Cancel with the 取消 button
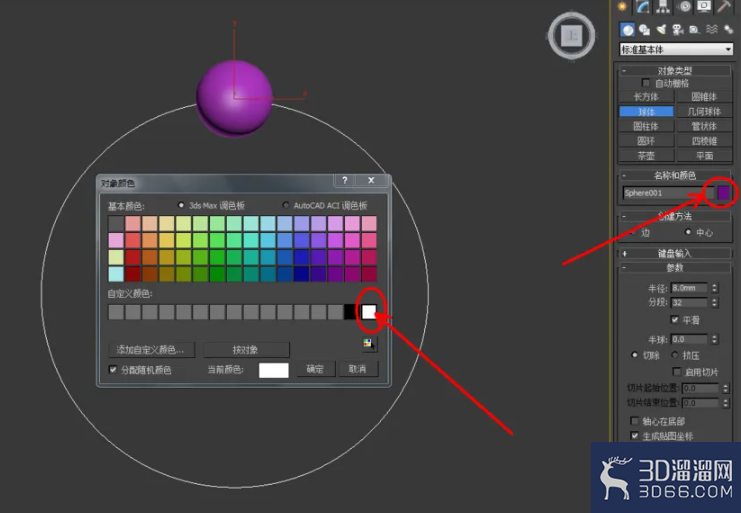This screenshot has height=513, width=741. pos(358,369)
